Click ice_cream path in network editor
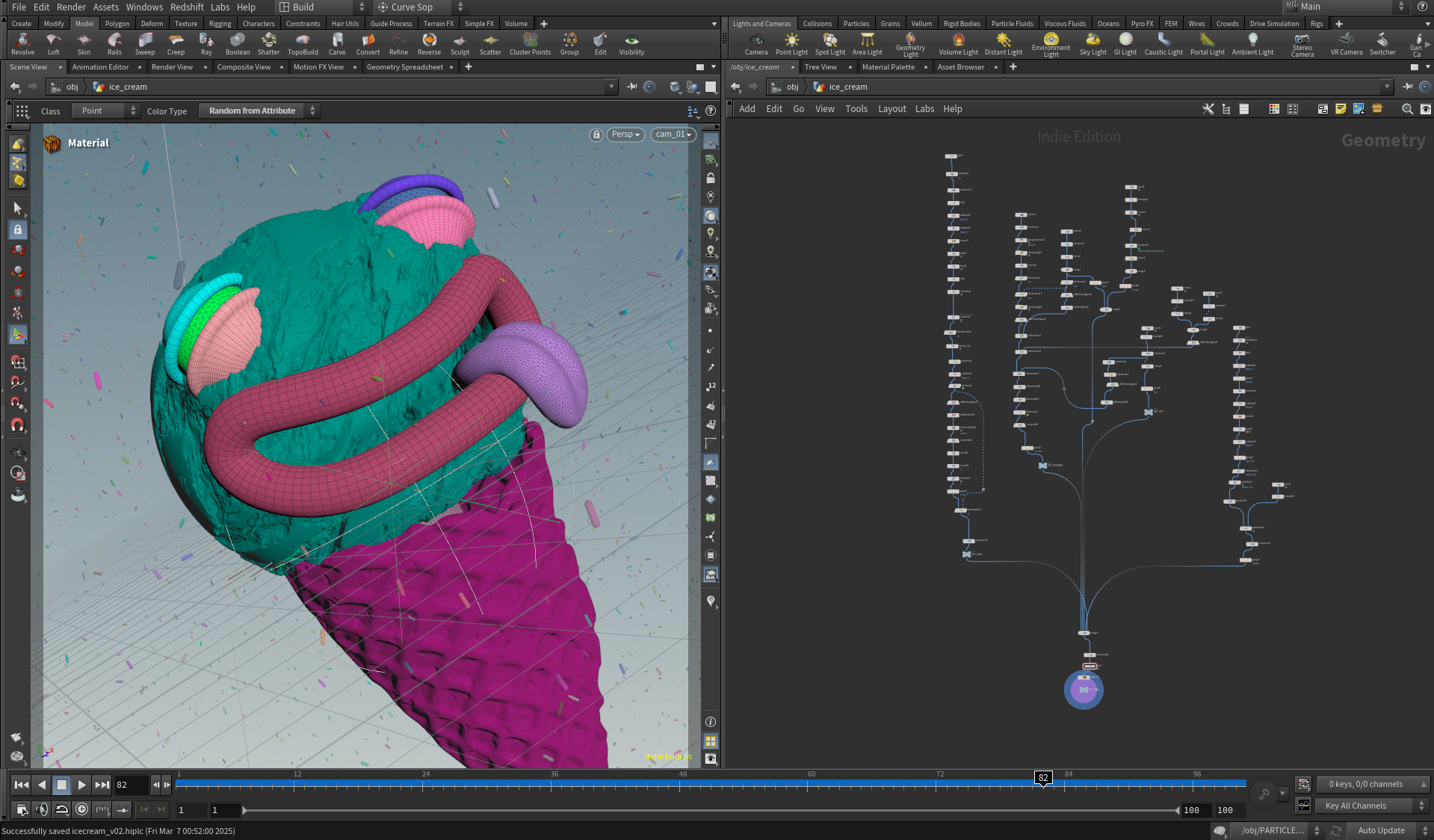Viewport: 1434px width, 840px height. pyautogui.click(x=848, y=87)
